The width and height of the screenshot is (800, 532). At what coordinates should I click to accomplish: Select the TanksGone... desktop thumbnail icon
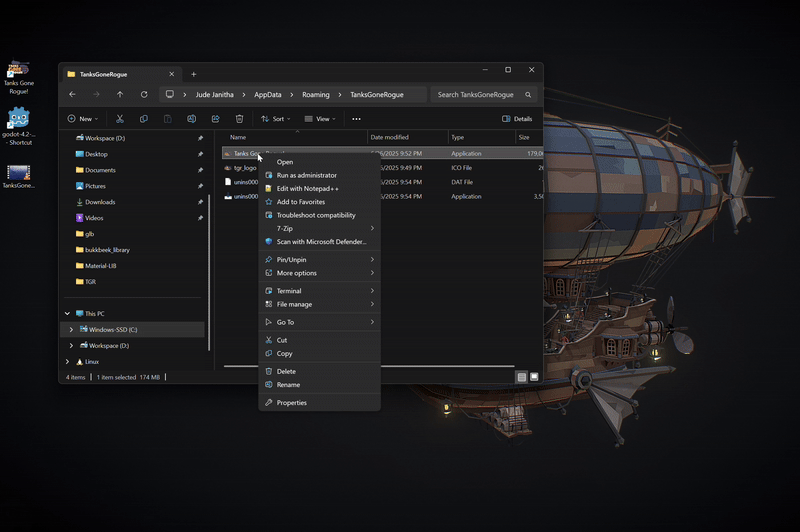[18, 177]
